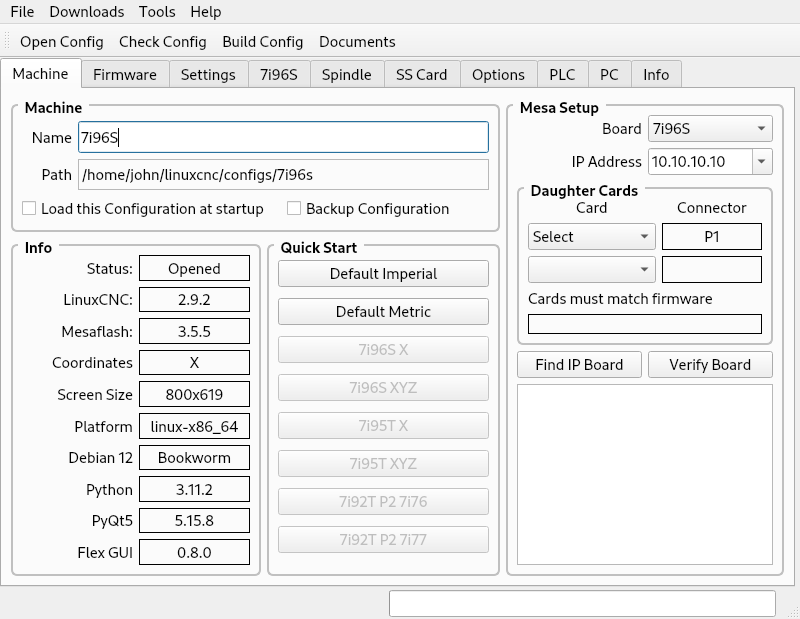
Task: Click the P1 connector field
Action: (x=712, y=237)
